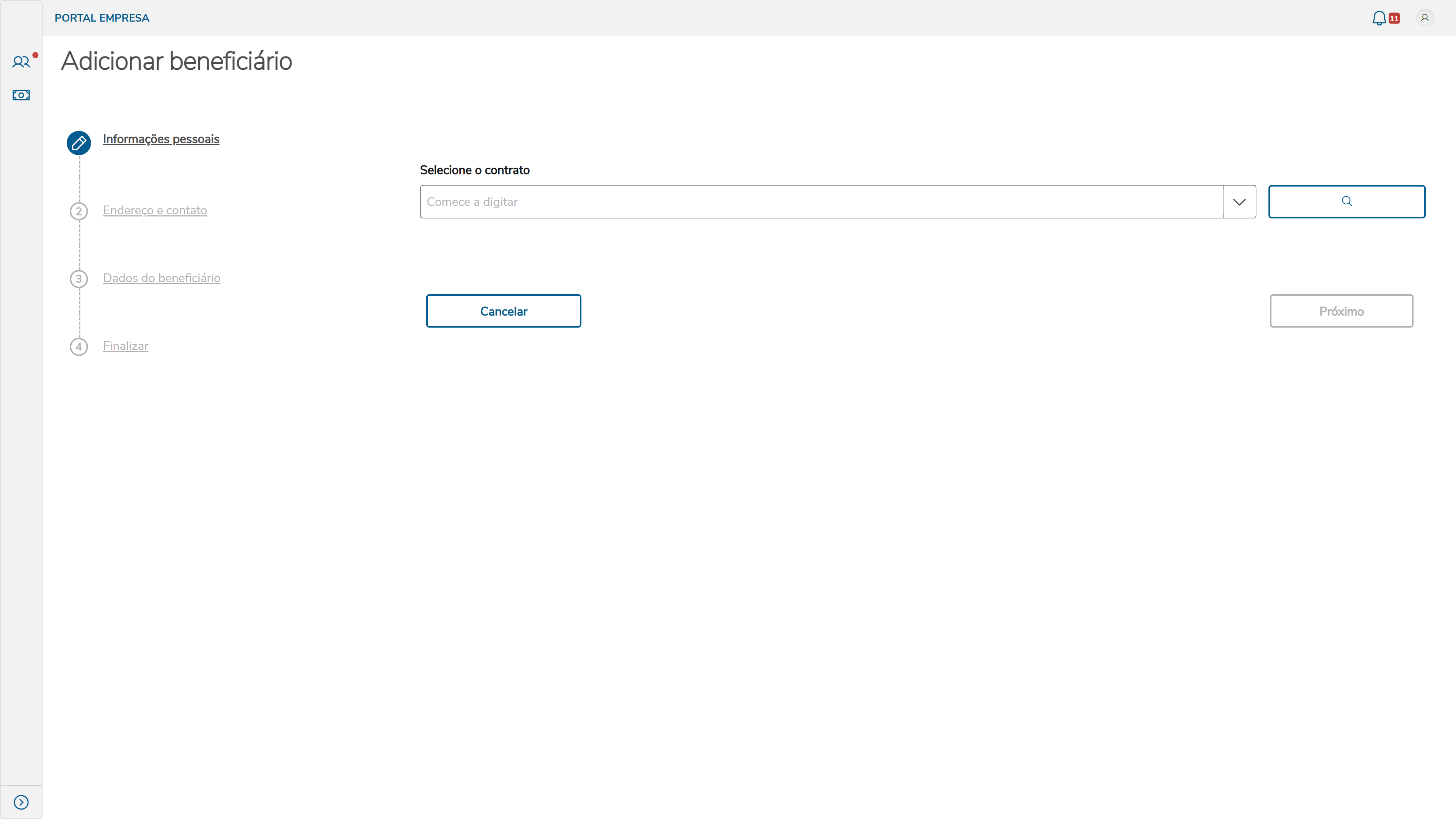Click the PORTAL EMPRESA header title
This screenshot has width=1456, height=819.
[x=102, y=18]
